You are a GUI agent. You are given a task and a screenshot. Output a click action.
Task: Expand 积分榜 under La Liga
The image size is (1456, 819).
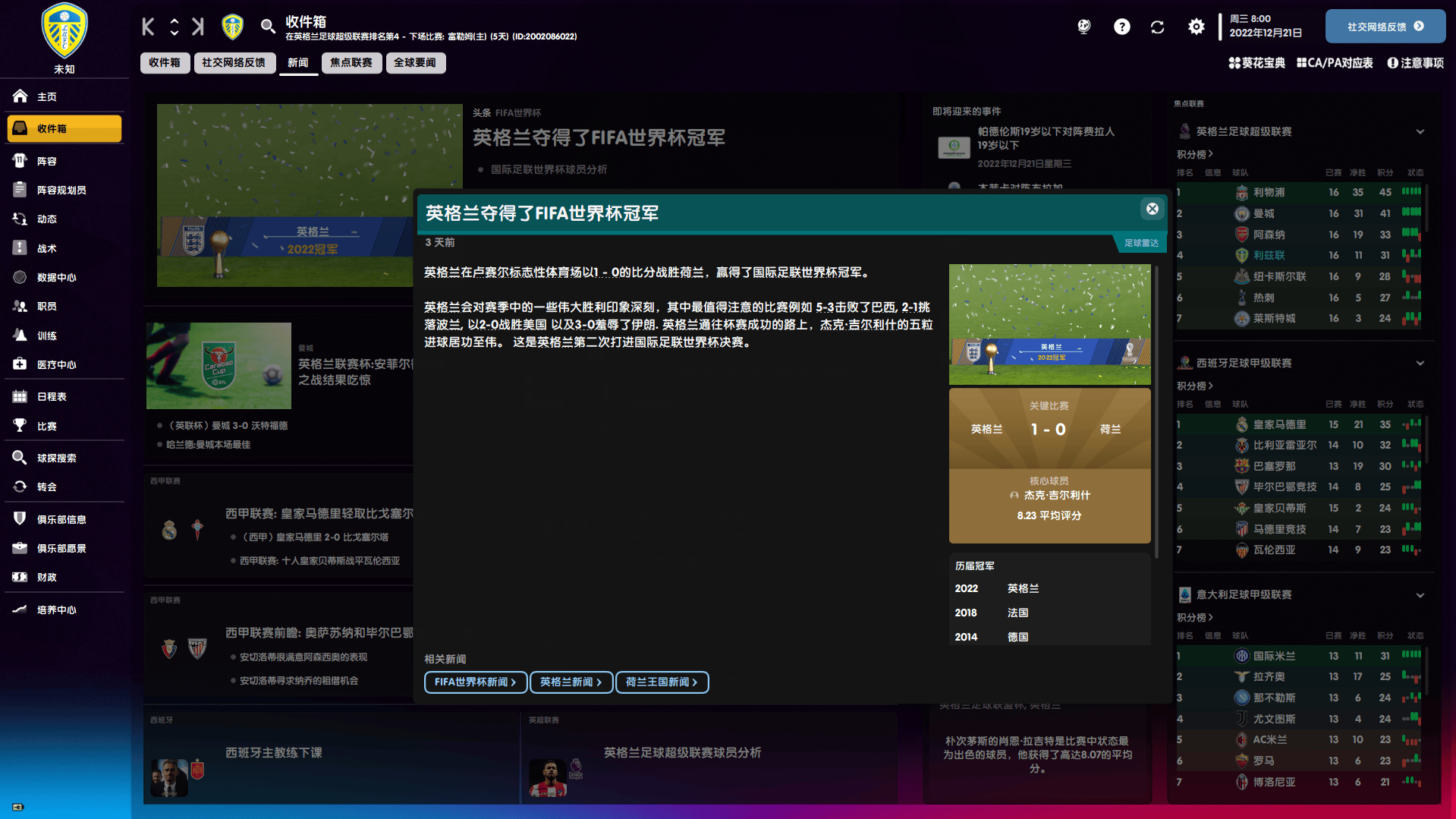click(1195, 386)
